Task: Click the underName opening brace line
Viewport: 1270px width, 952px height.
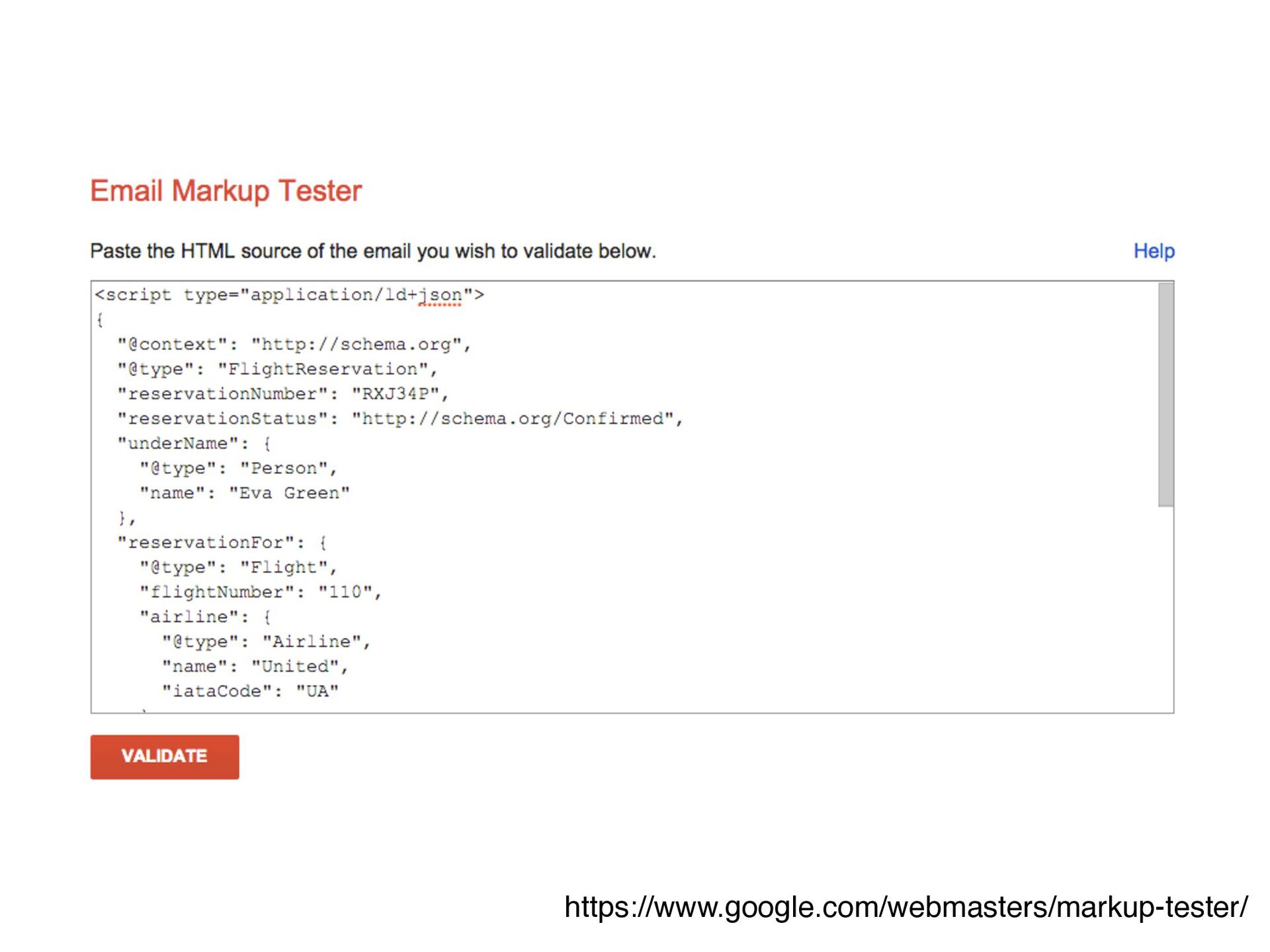Action: [x=194, y=444]
